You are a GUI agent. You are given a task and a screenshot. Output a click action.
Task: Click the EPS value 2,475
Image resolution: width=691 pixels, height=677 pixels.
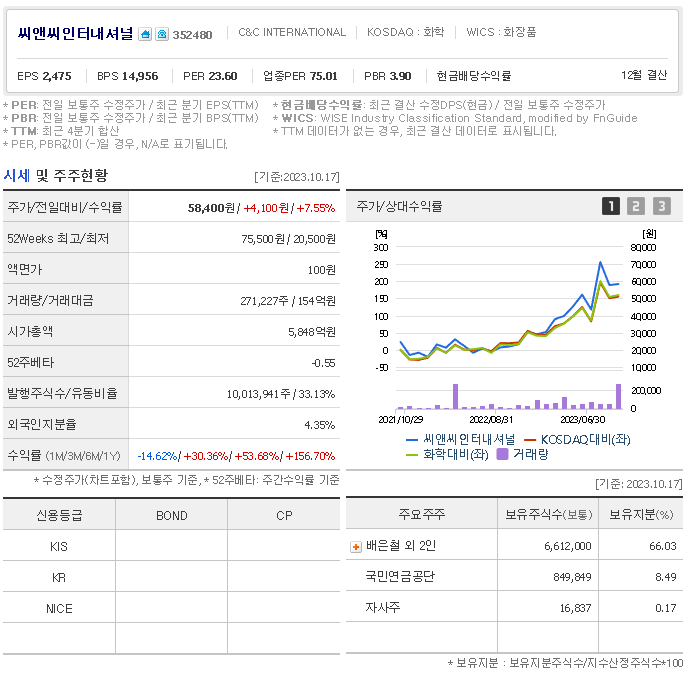click(57, 76)
